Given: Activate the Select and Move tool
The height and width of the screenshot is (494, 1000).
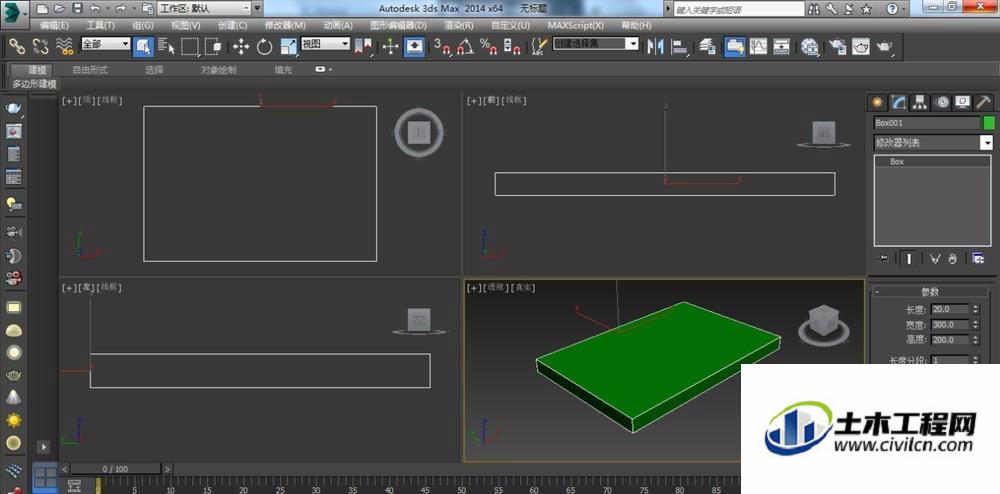Looking at the screenshot, I should (240, 47).
